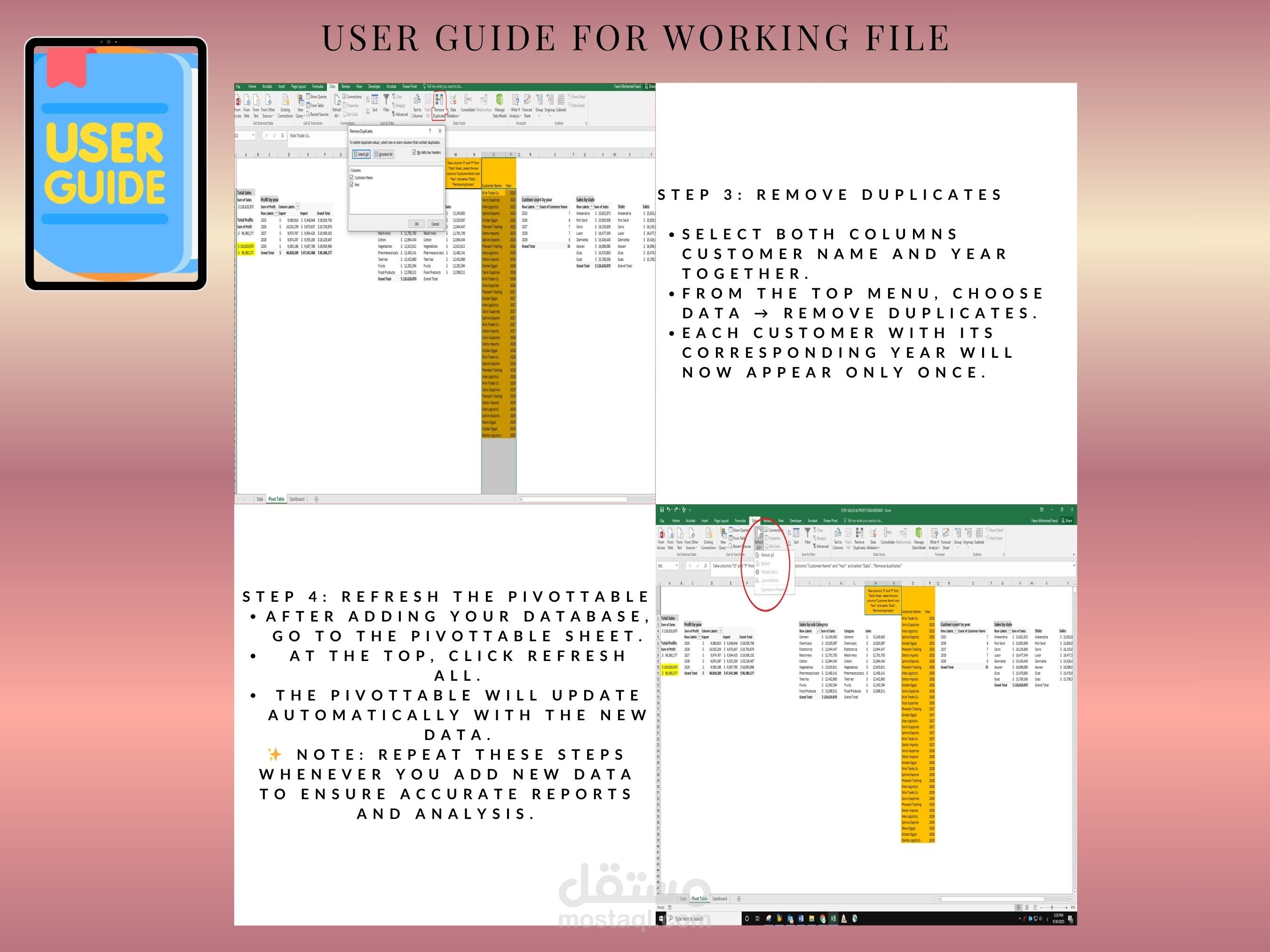Click the help question mark in Remove Duplicates dialog

(429, 131)
